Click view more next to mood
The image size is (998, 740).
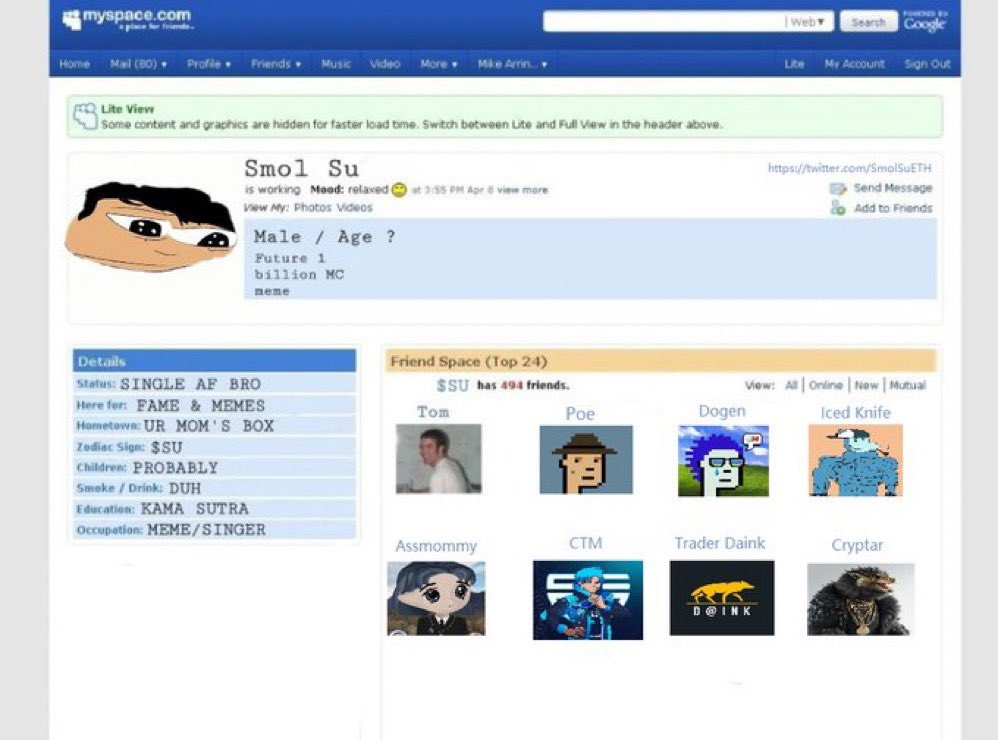(522, 190)
